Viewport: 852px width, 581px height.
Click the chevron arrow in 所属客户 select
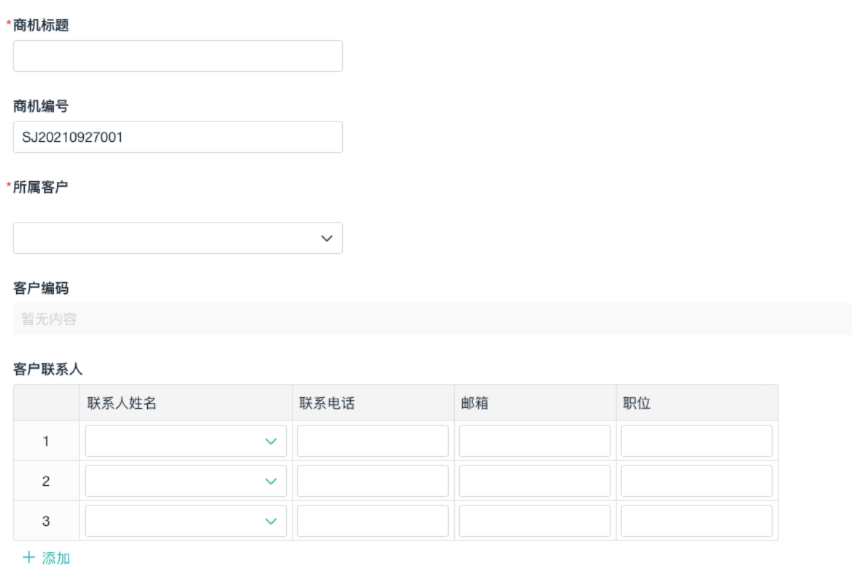pos(326,238)
